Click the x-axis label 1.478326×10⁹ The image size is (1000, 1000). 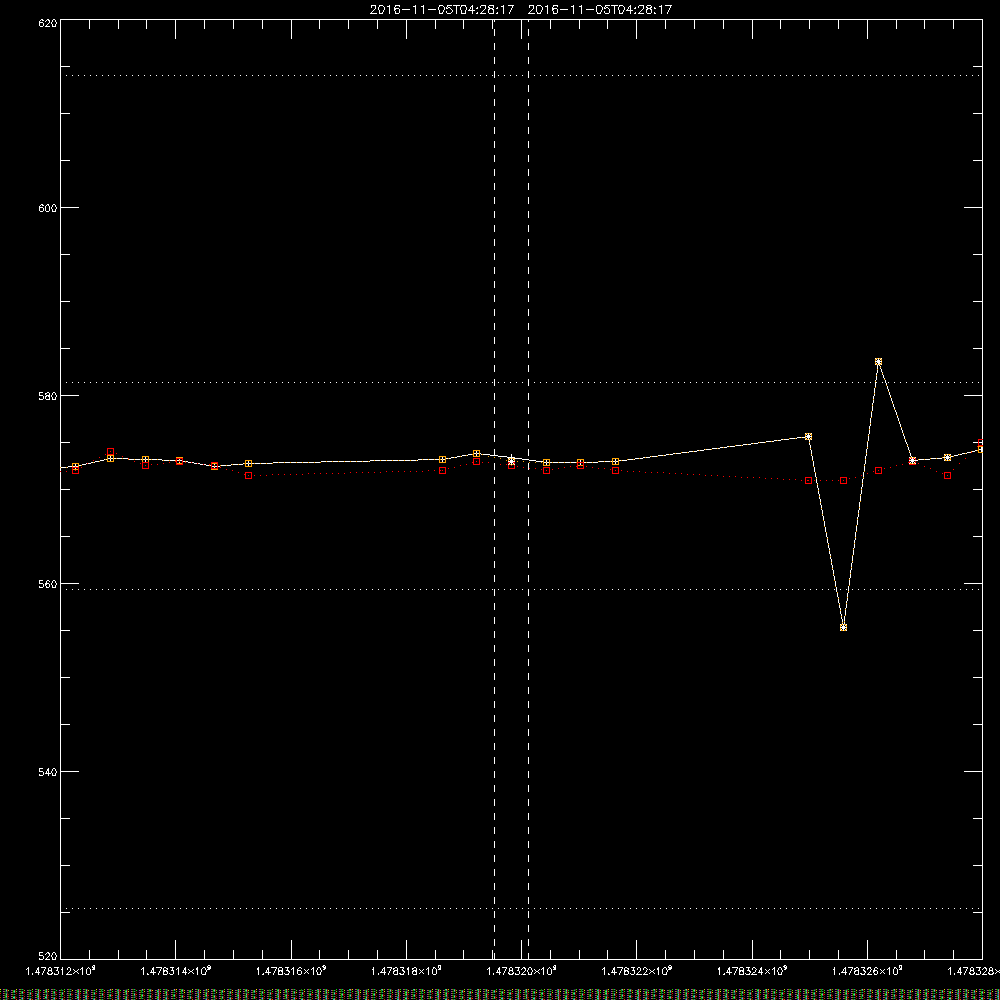pos(867,971)
